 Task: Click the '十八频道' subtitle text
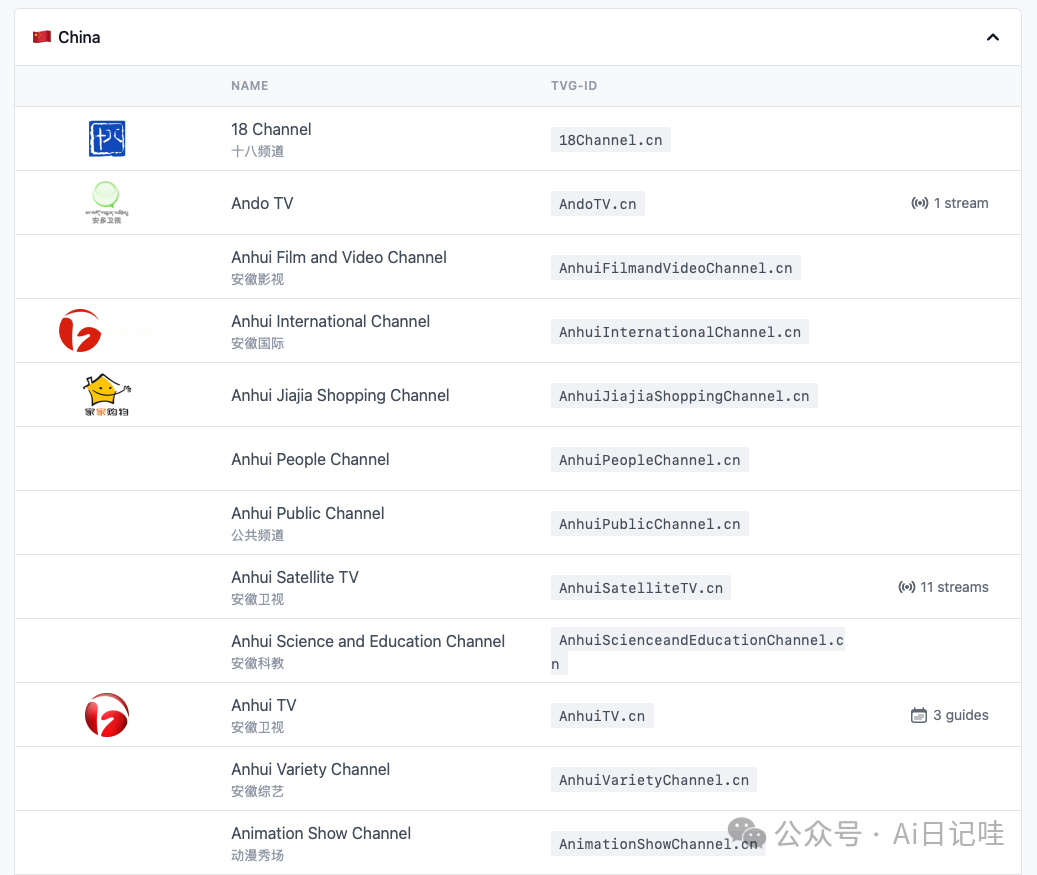click(x=257, y=151)
